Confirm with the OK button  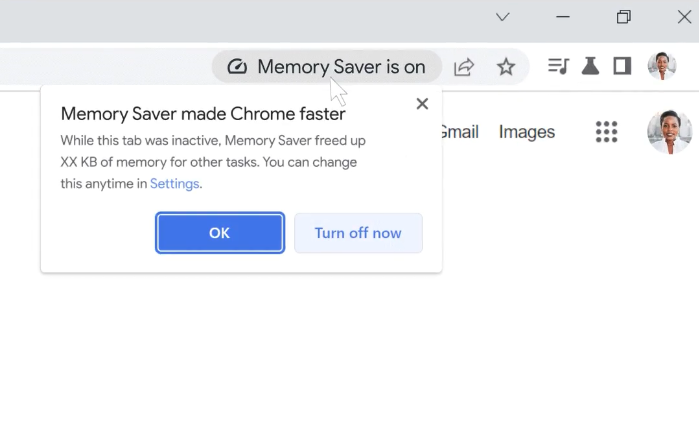tap(220, 233)
